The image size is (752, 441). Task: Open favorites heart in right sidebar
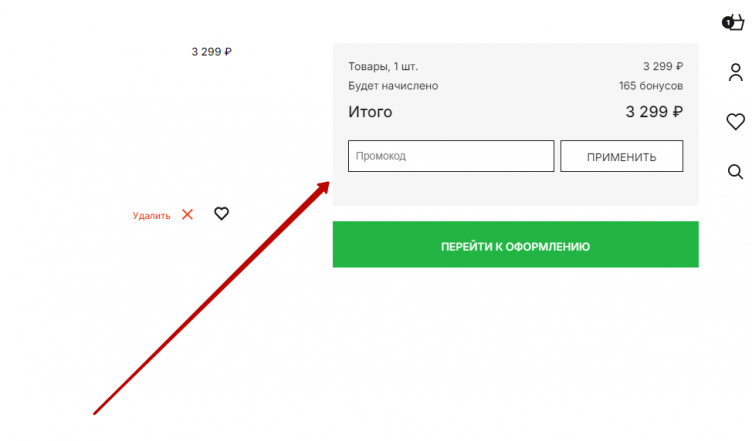pyautogui.click(x=736, y=122)
